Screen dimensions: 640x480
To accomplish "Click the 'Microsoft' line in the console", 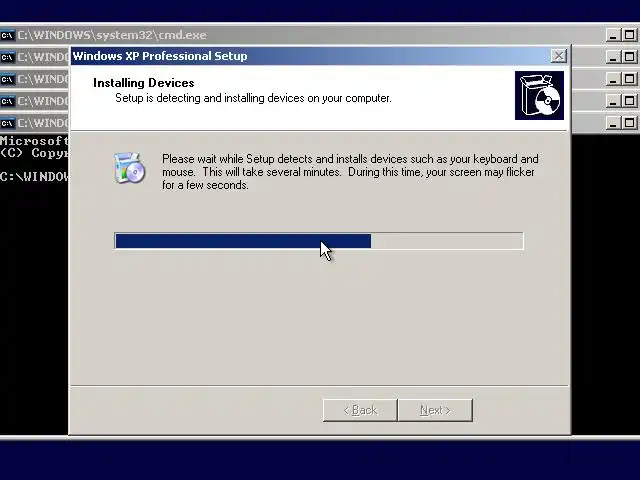I will point(34,141).
